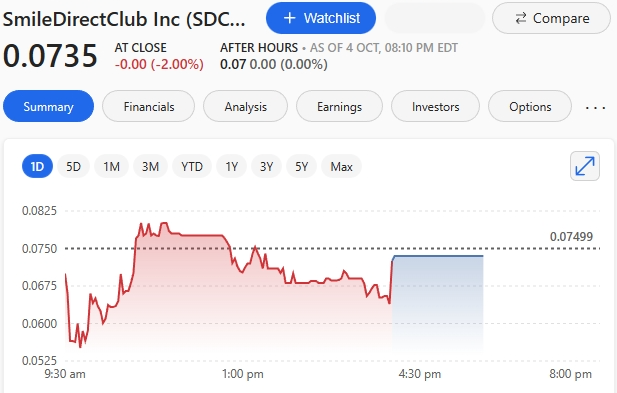Switch to the Financials tab
617x393 pixels.
click(x=149, y=106)
